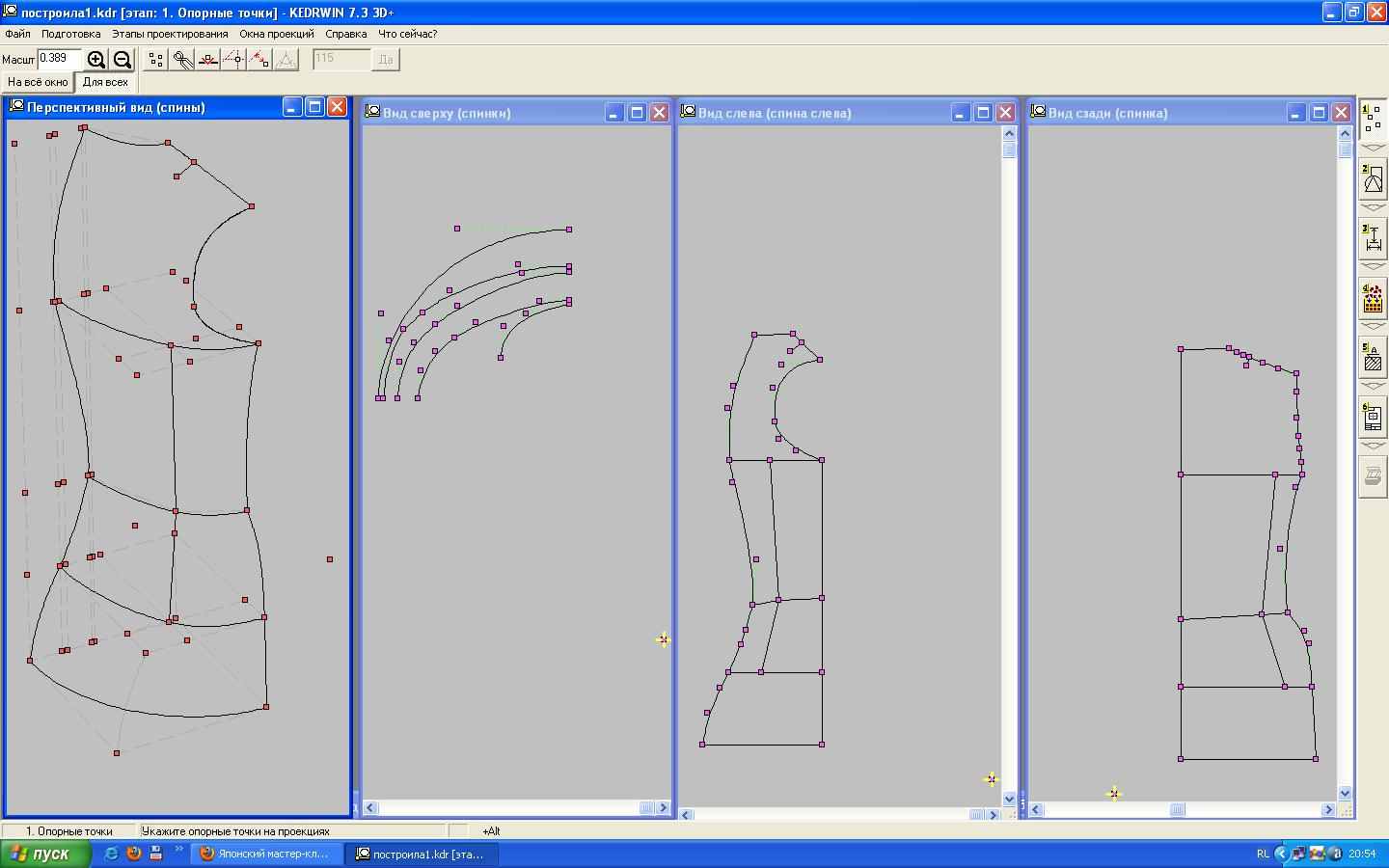
Task: Click the Для всех button
Action: pos(105,82)
